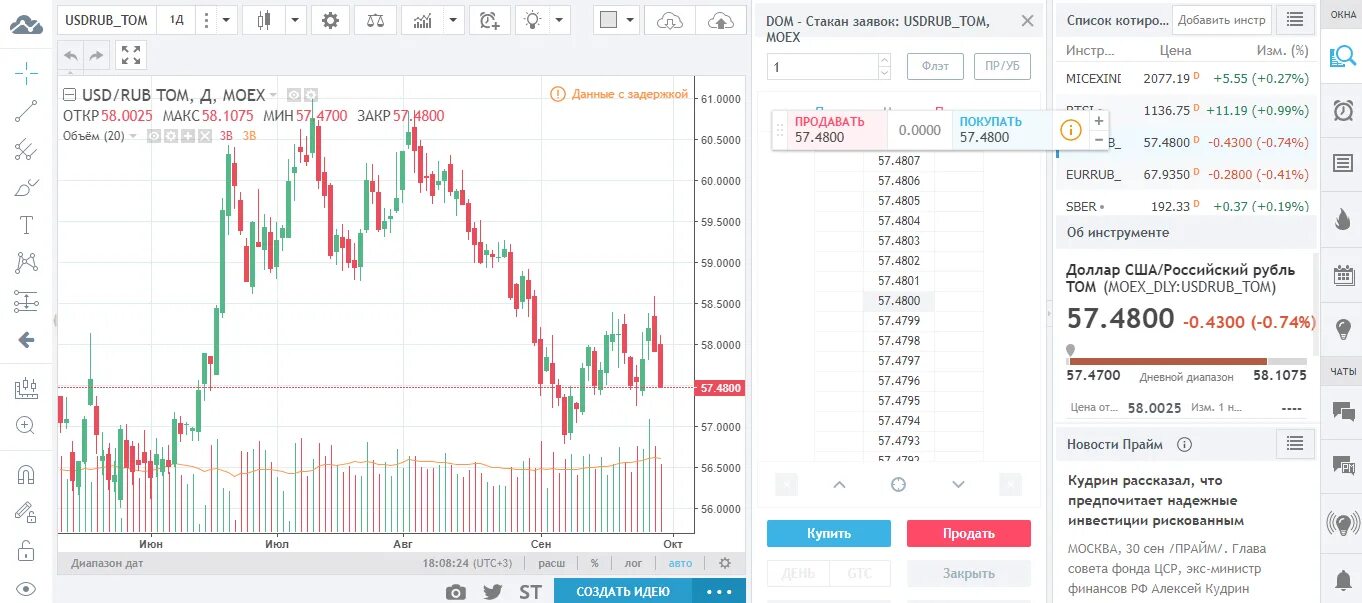Open the compare symbols scales icon

375,20
